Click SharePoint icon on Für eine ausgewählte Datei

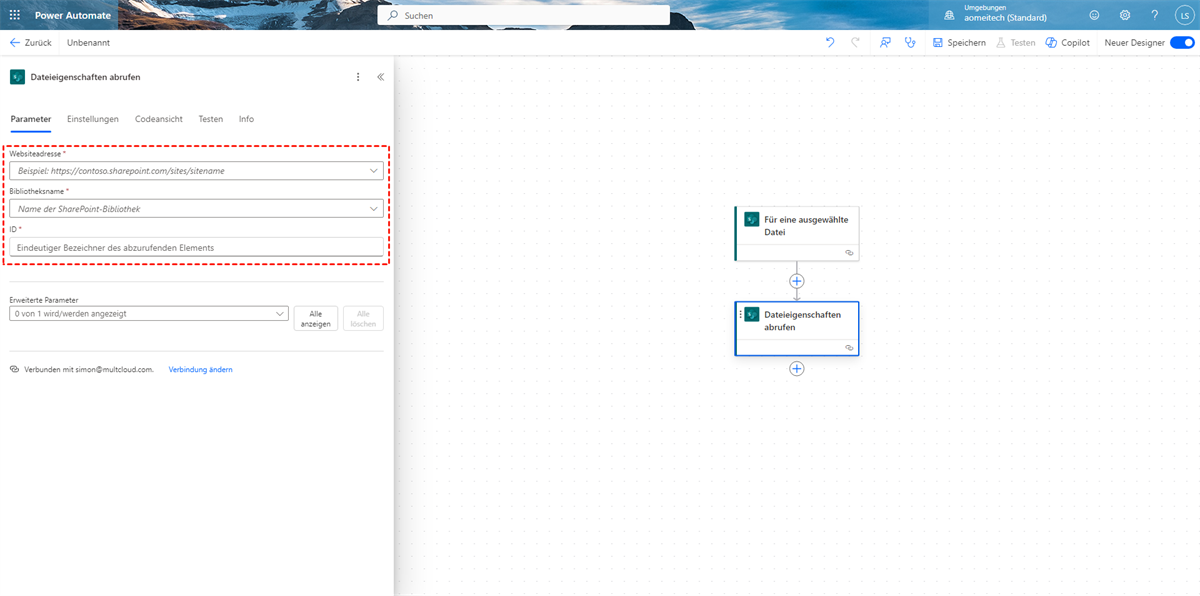[752, 220]
